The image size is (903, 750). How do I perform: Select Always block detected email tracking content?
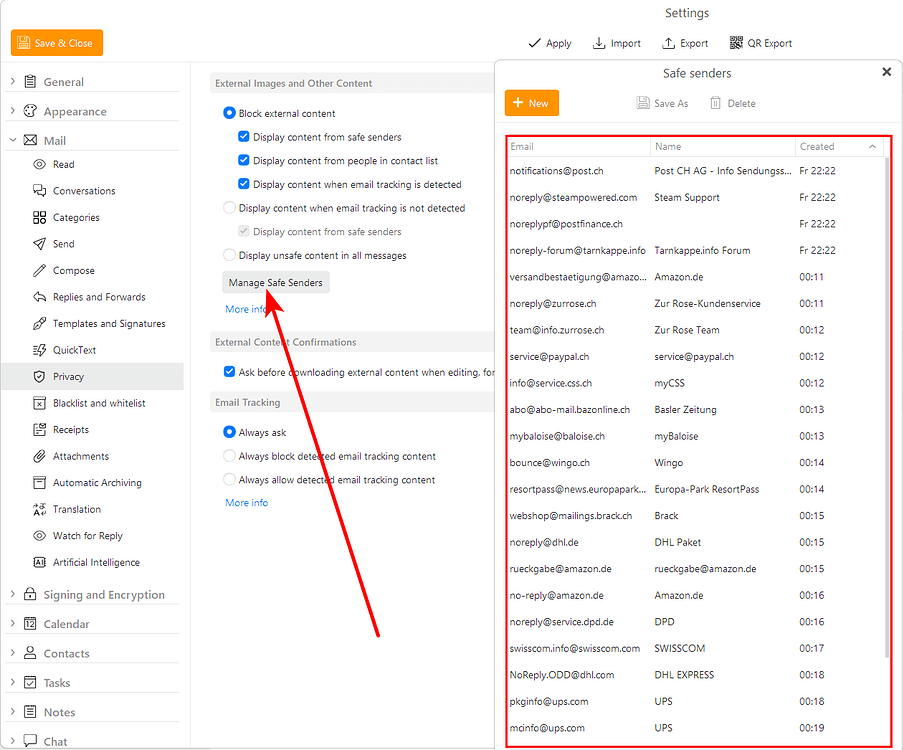click(229, 456)
